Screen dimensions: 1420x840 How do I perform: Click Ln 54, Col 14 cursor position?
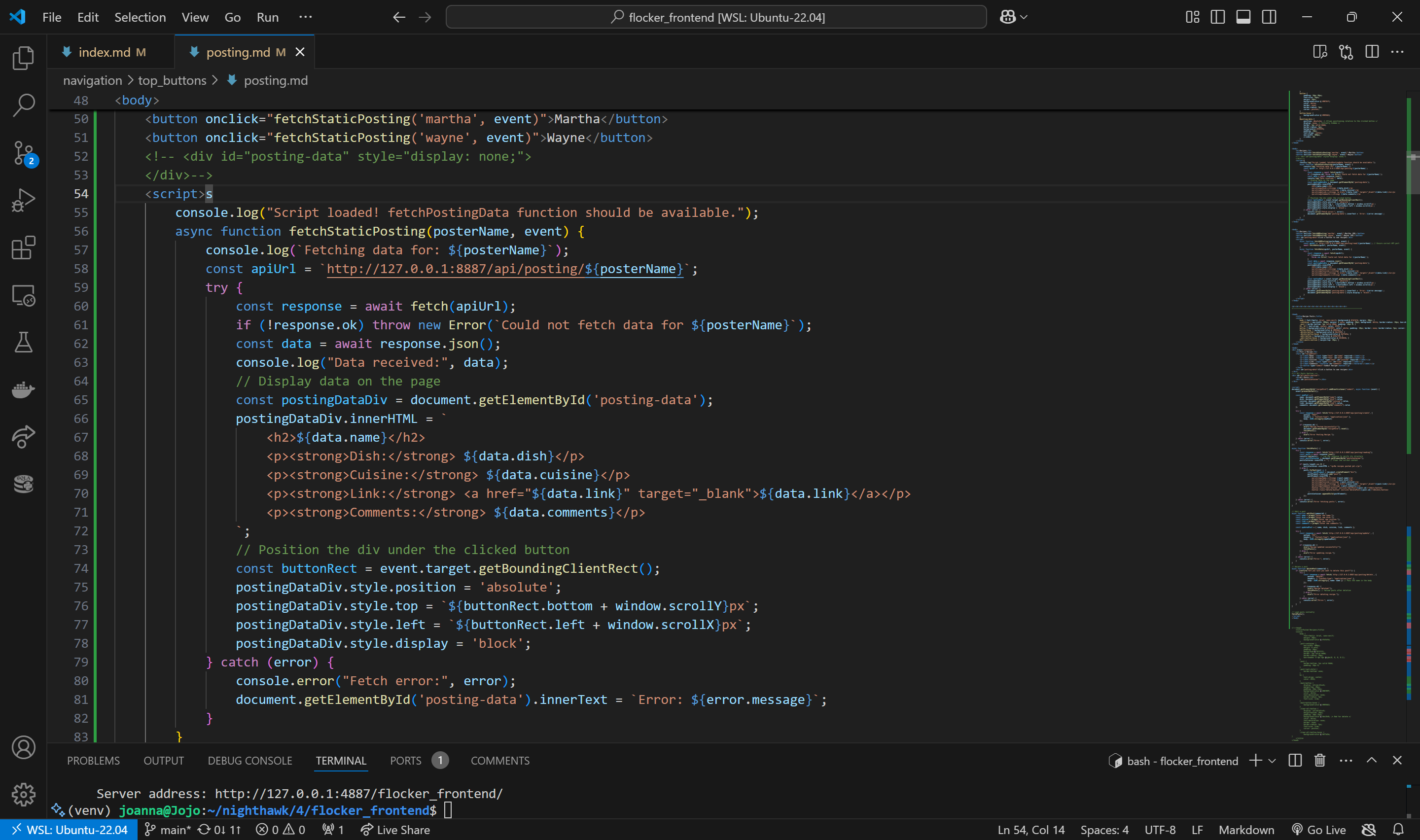click(x=1030, y=830)
